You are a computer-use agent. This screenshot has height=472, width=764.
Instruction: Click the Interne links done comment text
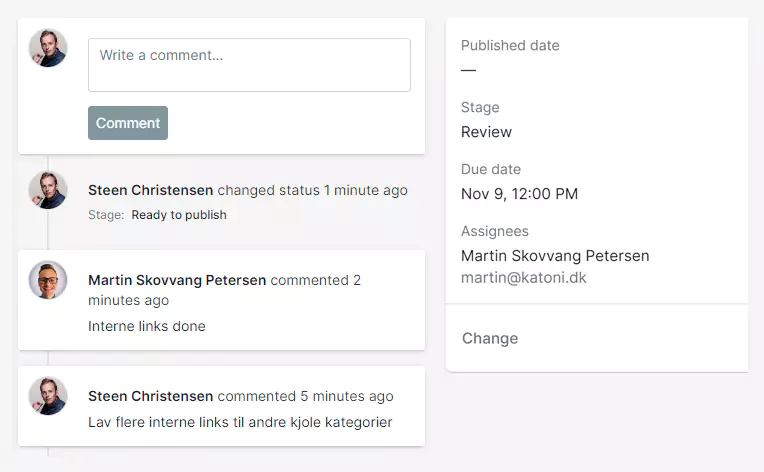point(147,326)
